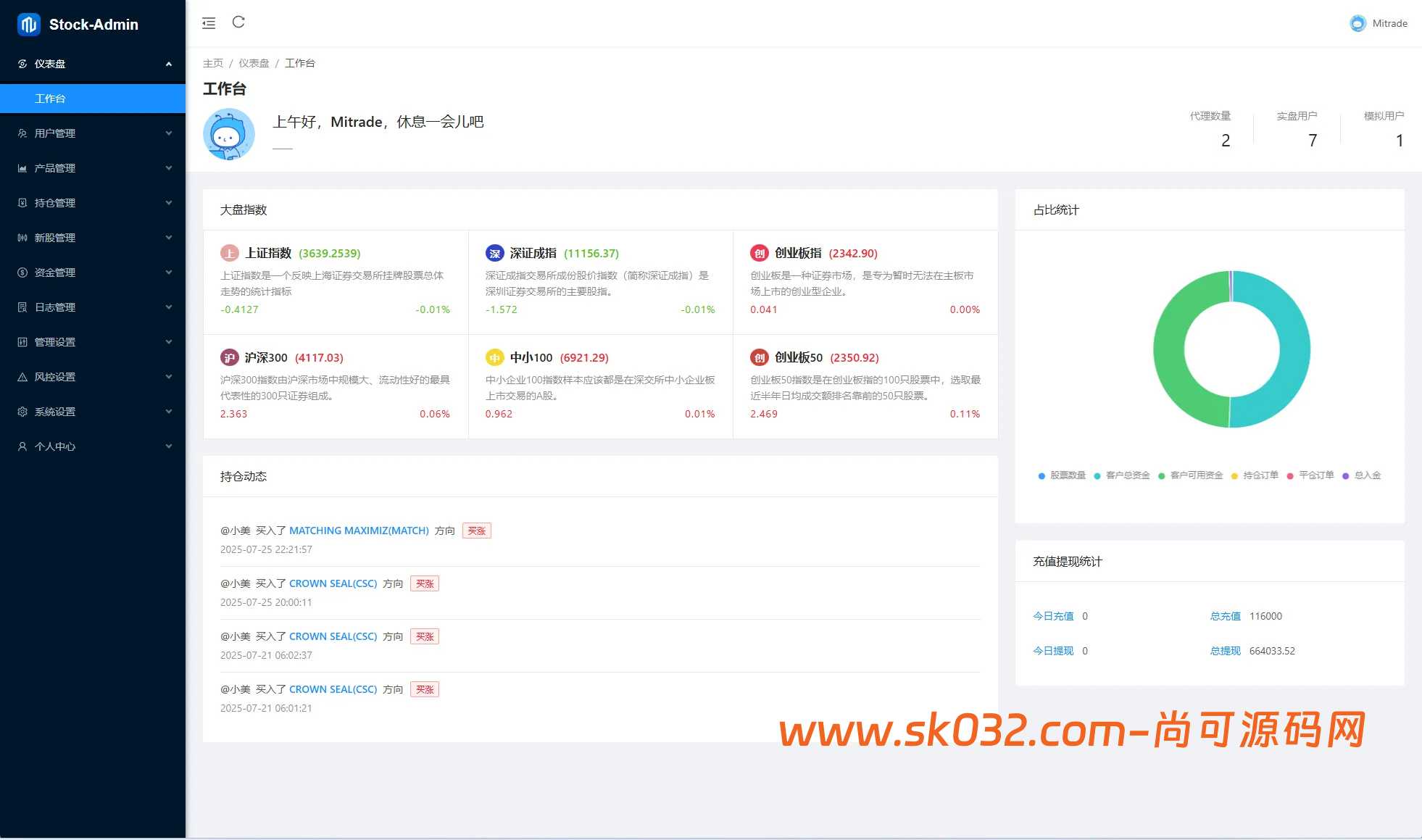The width and height of the screenshot is (1422, 840).
Task: Expand the 系统设置 menu
Action: [93, 411]
